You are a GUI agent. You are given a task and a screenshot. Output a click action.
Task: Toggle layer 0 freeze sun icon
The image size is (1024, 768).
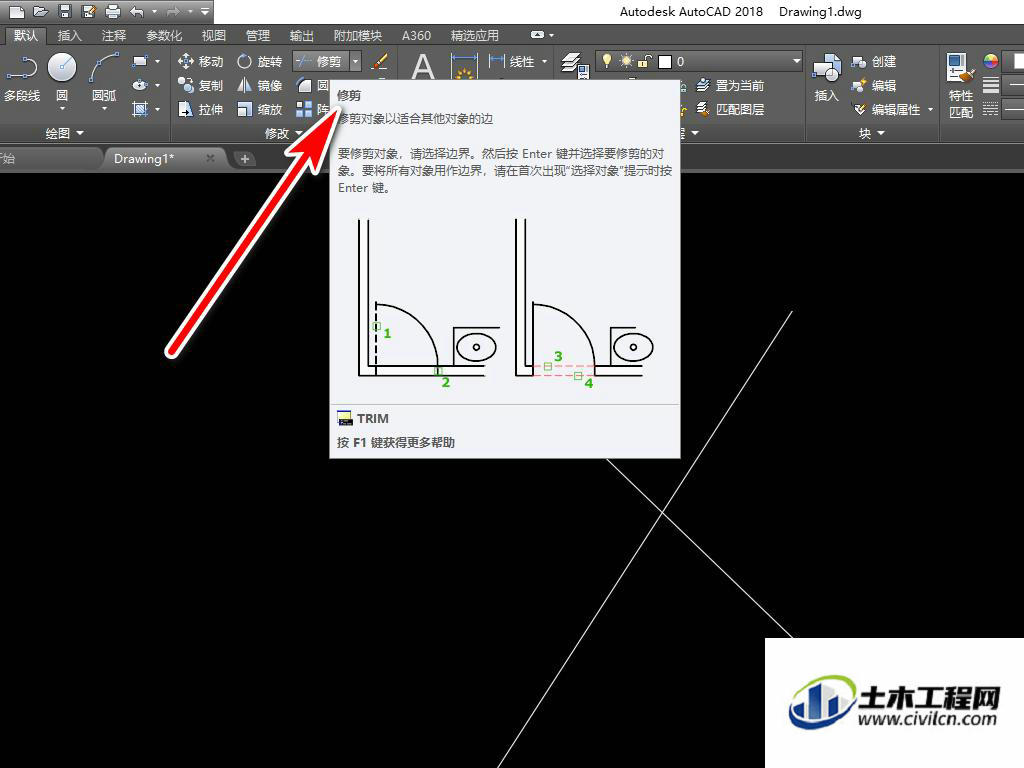click(x=626, y=61)
